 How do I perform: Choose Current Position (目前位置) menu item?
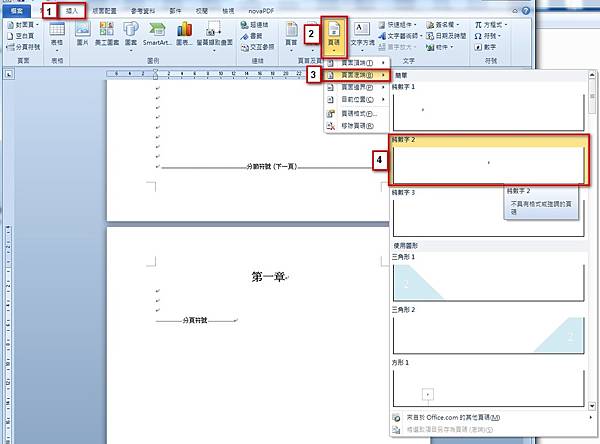click(357, 100)
